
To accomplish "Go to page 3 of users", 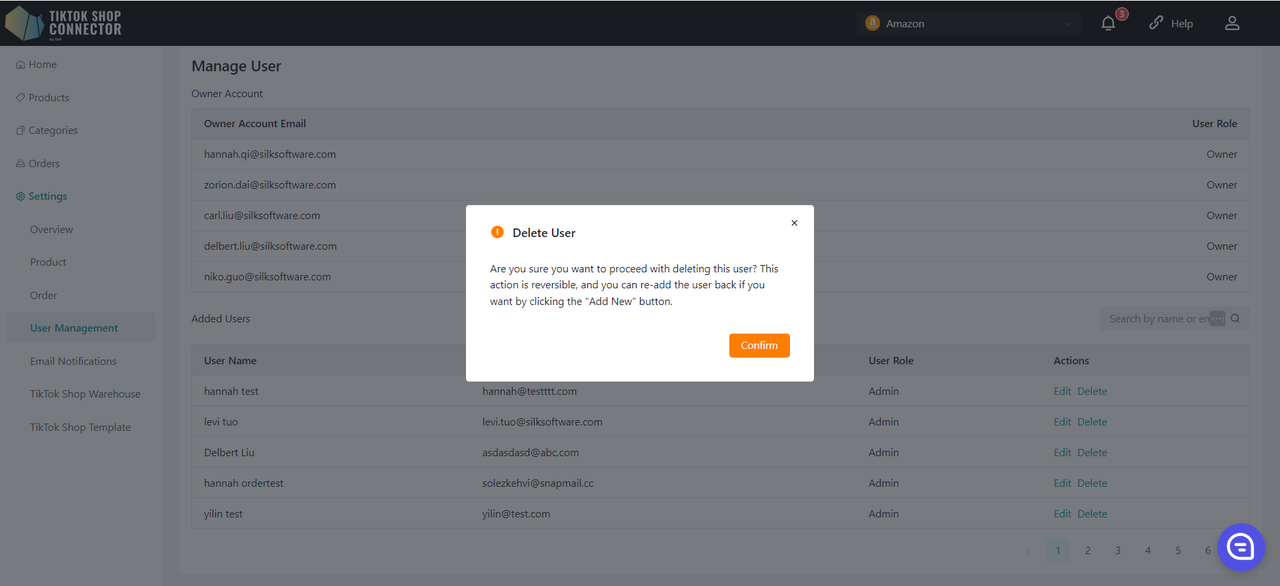I will 1118,550.
